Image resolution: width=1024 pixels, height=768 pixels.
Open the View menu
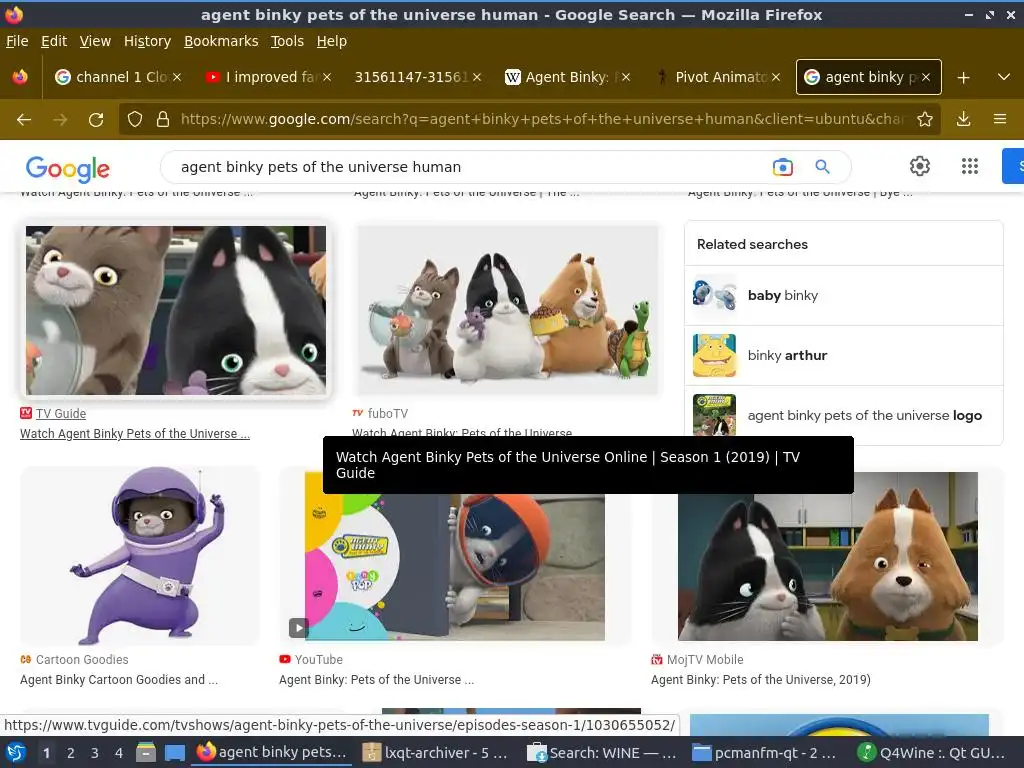pyautogui.click(x=95, y=41)
